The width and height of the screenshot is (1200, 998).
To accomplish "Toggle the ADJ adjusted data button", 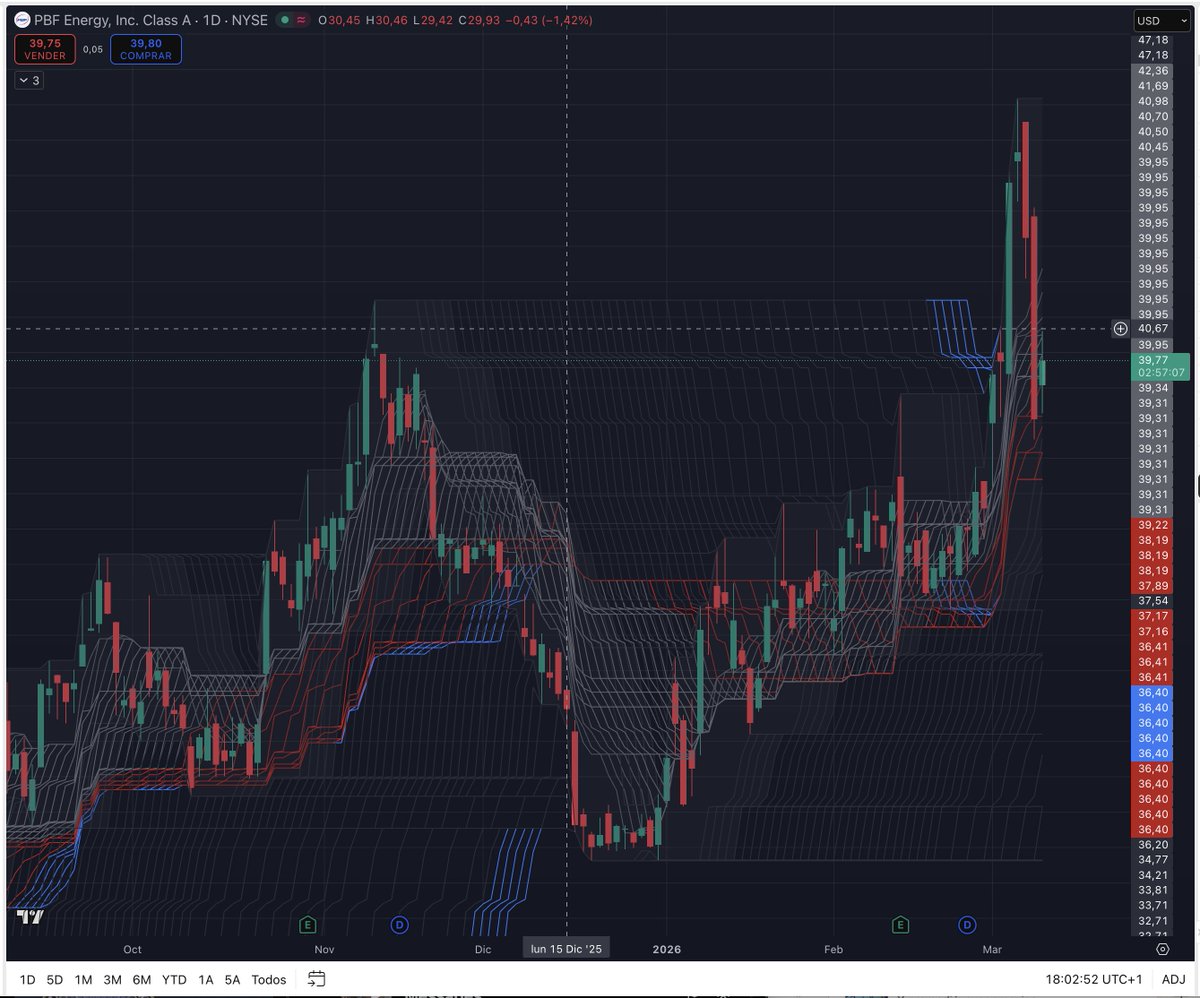I will point(1174,979).
